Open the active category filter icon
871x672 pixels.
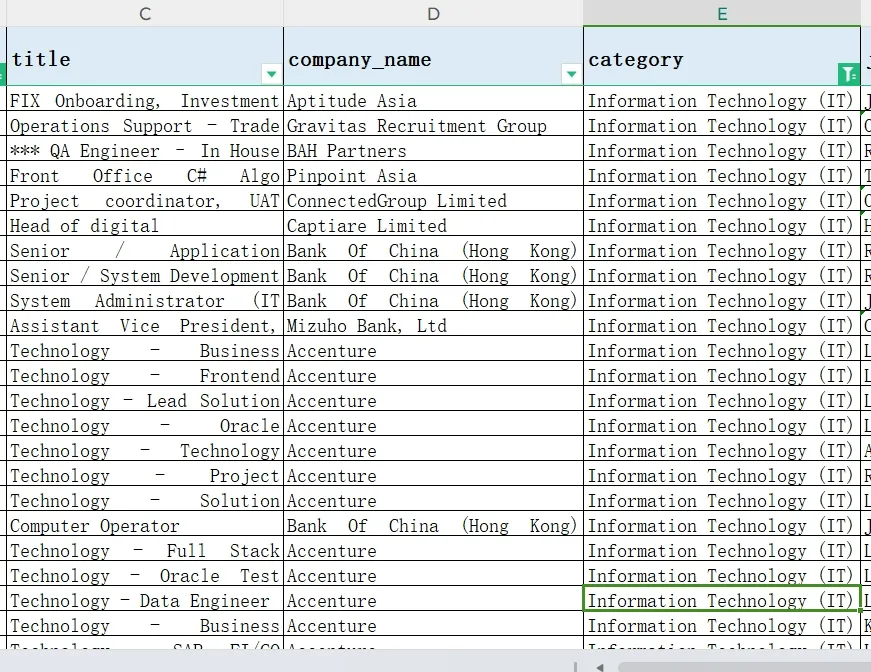click(x=848, y=74)
